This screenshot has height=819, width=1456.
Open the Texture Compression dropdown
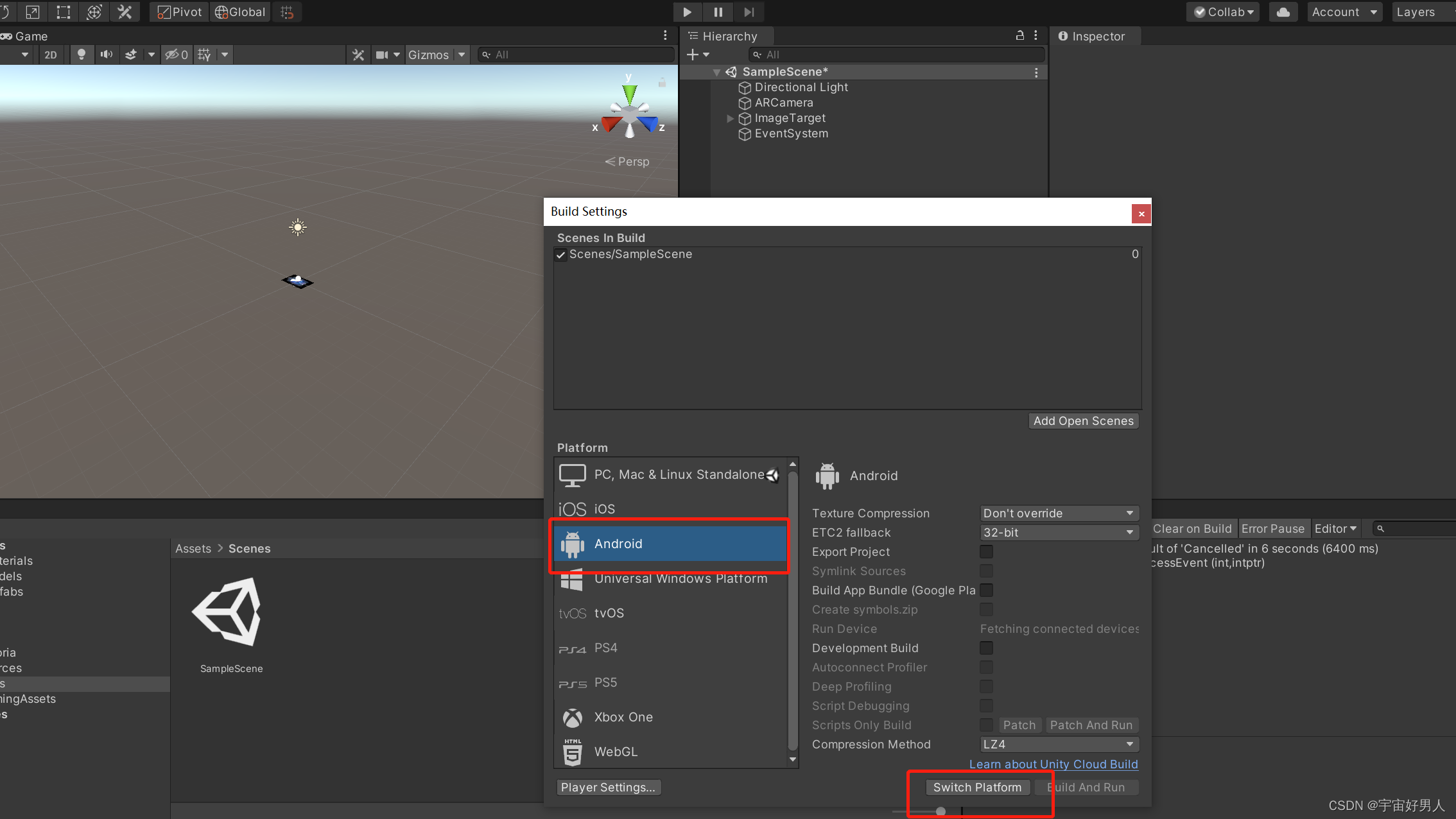[1059, 513]
